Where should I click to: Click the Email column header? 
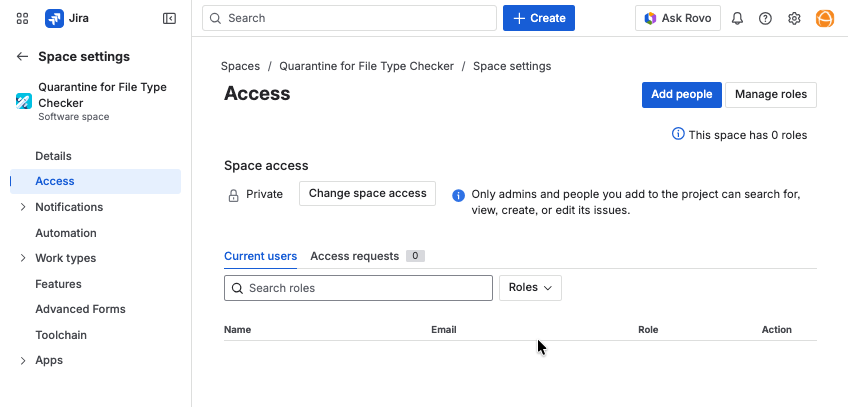(x=443, y=330)
